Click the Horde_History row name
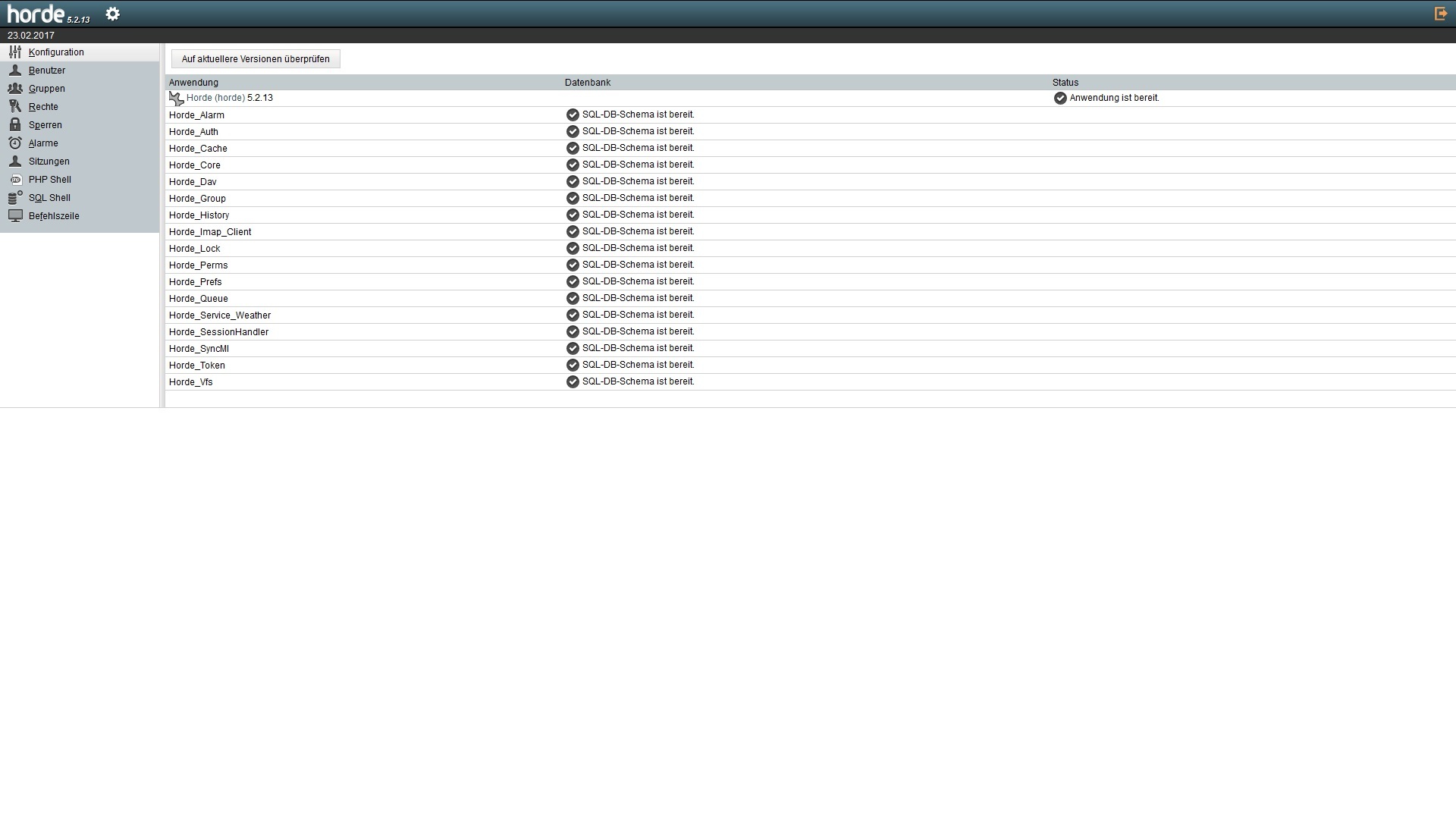The width and height of the screenshot is (1456, 819). [199, 215]
